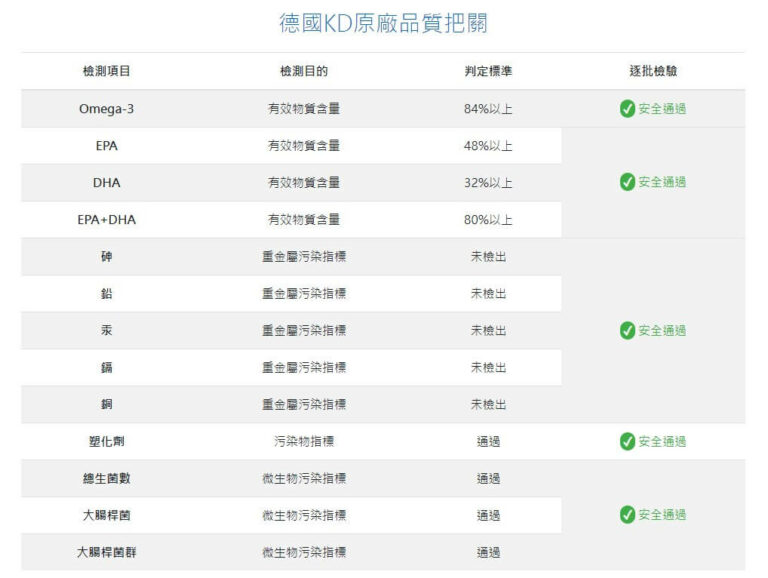Click the 大腸桿菌群 item name cell

pyautogui.click(x=106, y=553)
